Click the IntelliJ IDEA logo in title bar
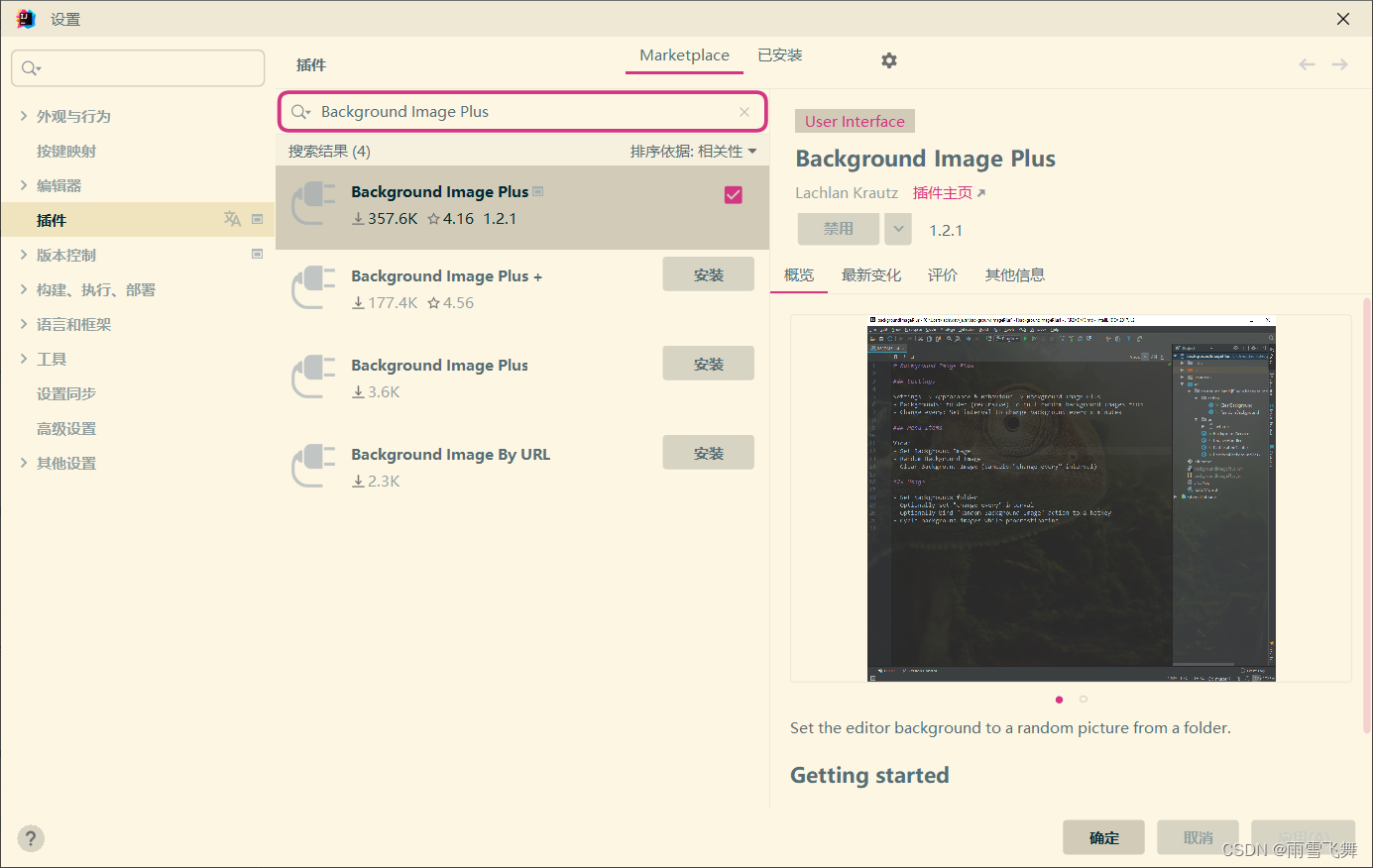The image size is (1373, 868). tap(26, 19)
